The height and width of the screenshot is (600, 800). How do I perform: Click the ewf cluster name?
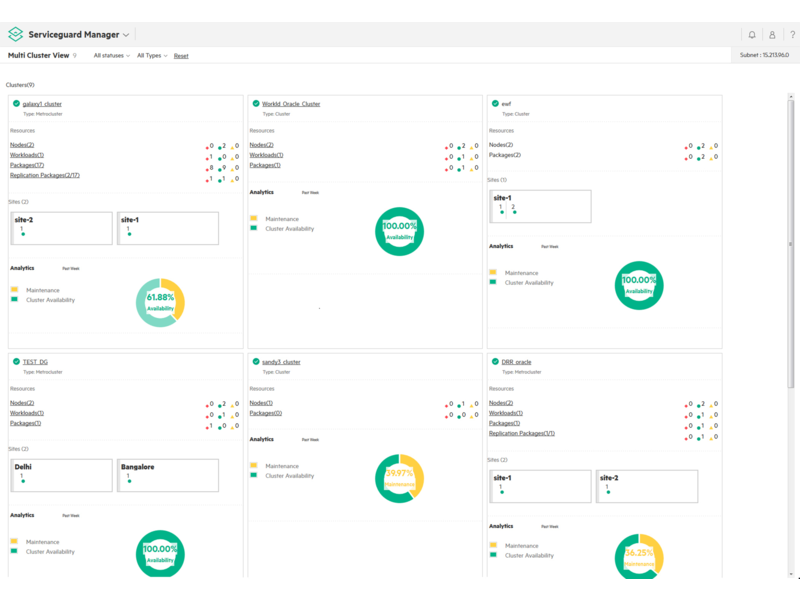click(506, 104)
